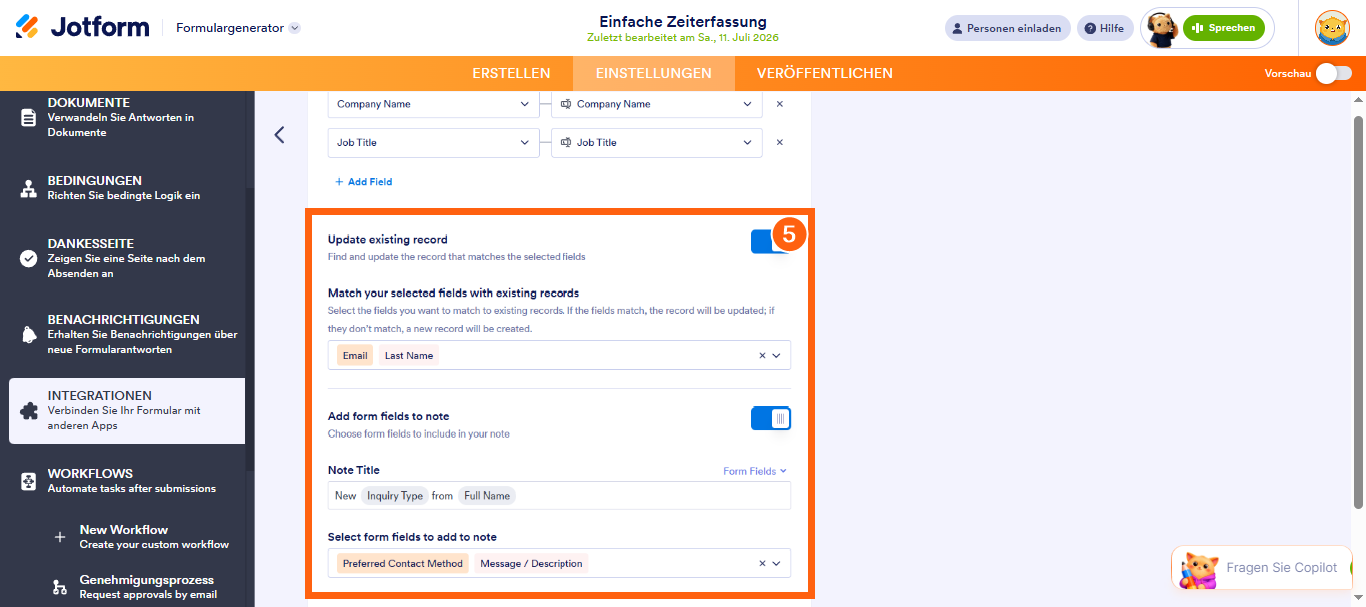Open the left Company Name dropdown

tap(433, 104)
